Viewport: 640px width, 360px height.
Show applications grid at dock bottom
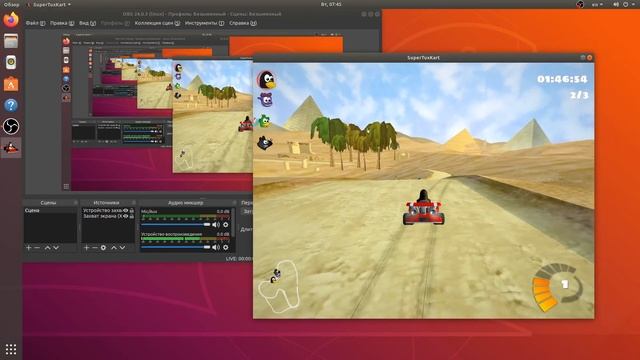click(11, 349)
